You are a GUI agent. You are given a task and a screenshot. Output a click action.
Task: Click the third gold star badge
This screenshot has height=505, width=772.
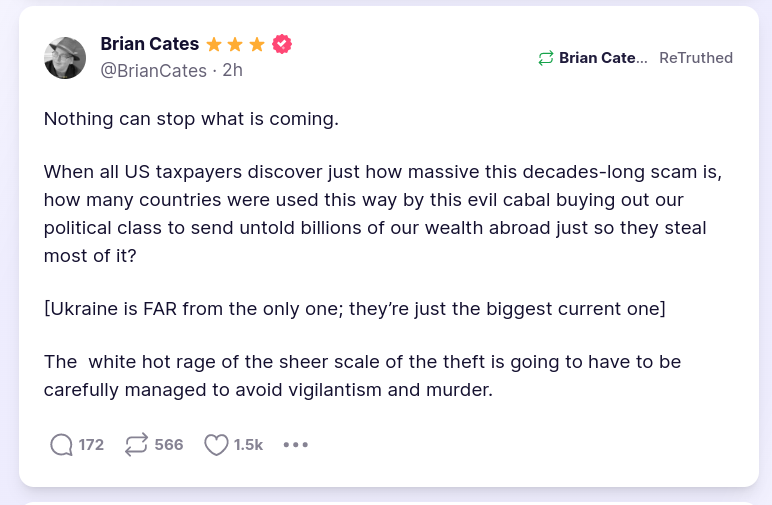(x=258, y=44)
